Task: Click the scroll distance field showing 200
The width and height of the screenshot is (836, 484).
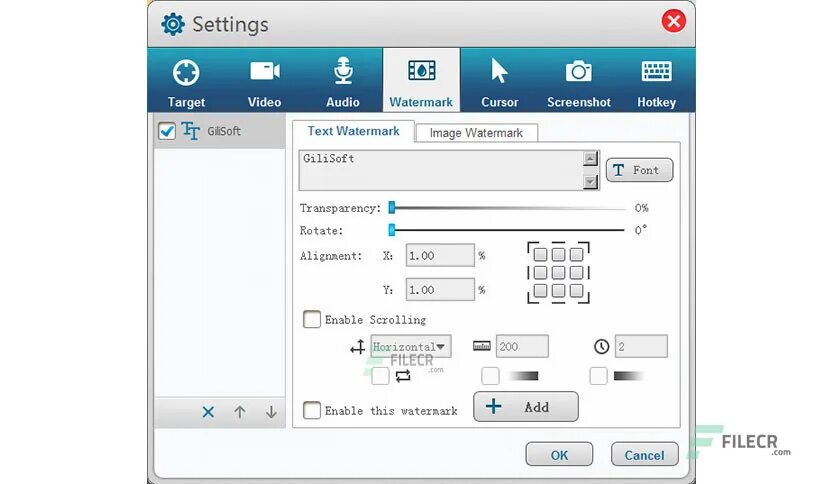Action: click(x=522, y=346)
